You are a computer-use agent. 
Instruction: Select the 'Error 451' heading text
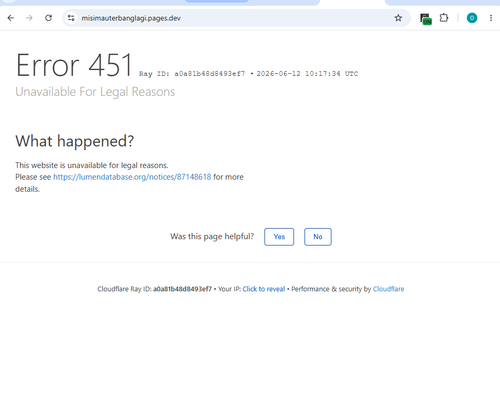[x=74, y=65]
